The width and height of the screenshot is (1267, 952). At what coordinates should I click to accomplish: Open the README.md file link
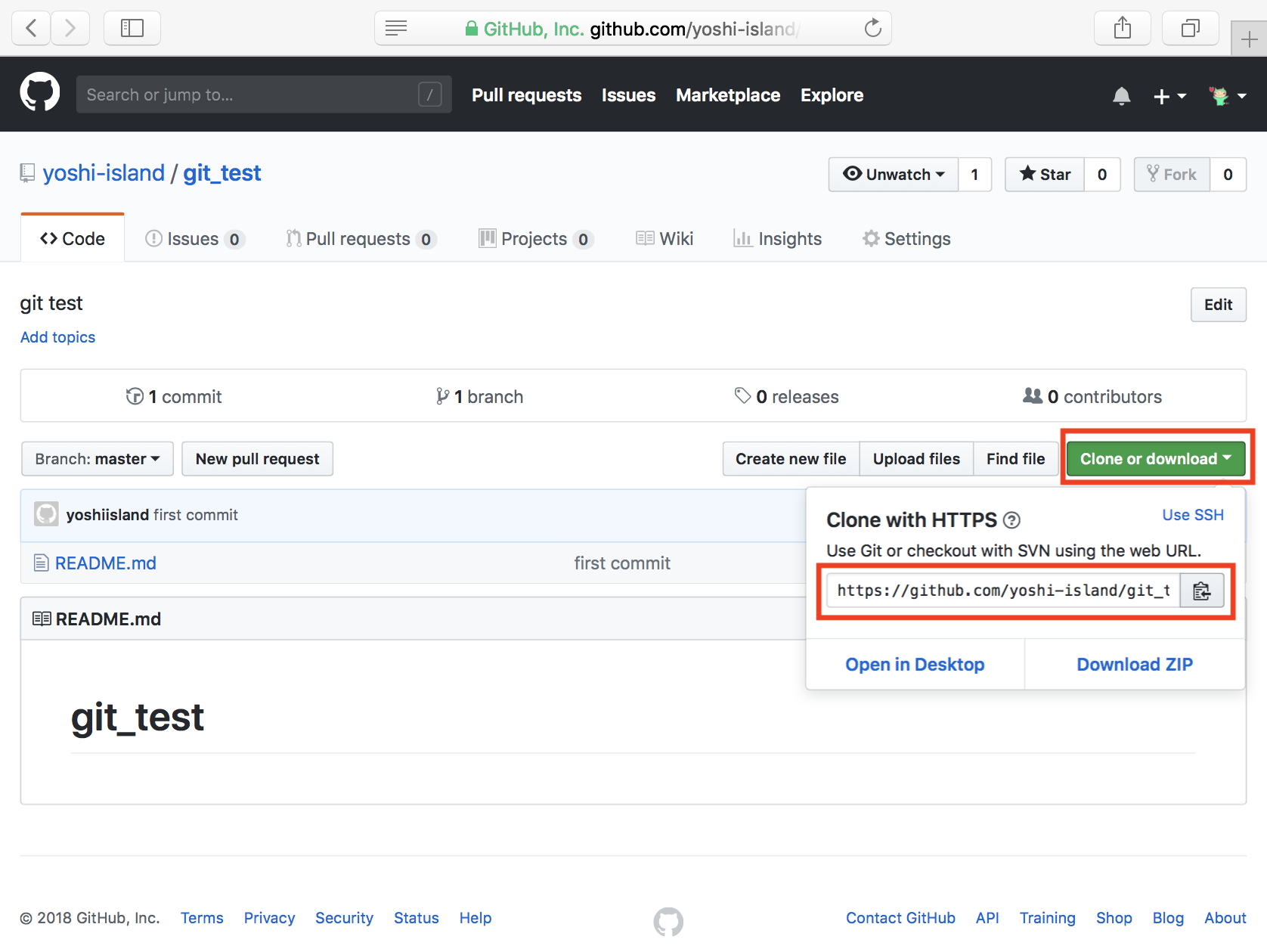(x=106, y=563)
